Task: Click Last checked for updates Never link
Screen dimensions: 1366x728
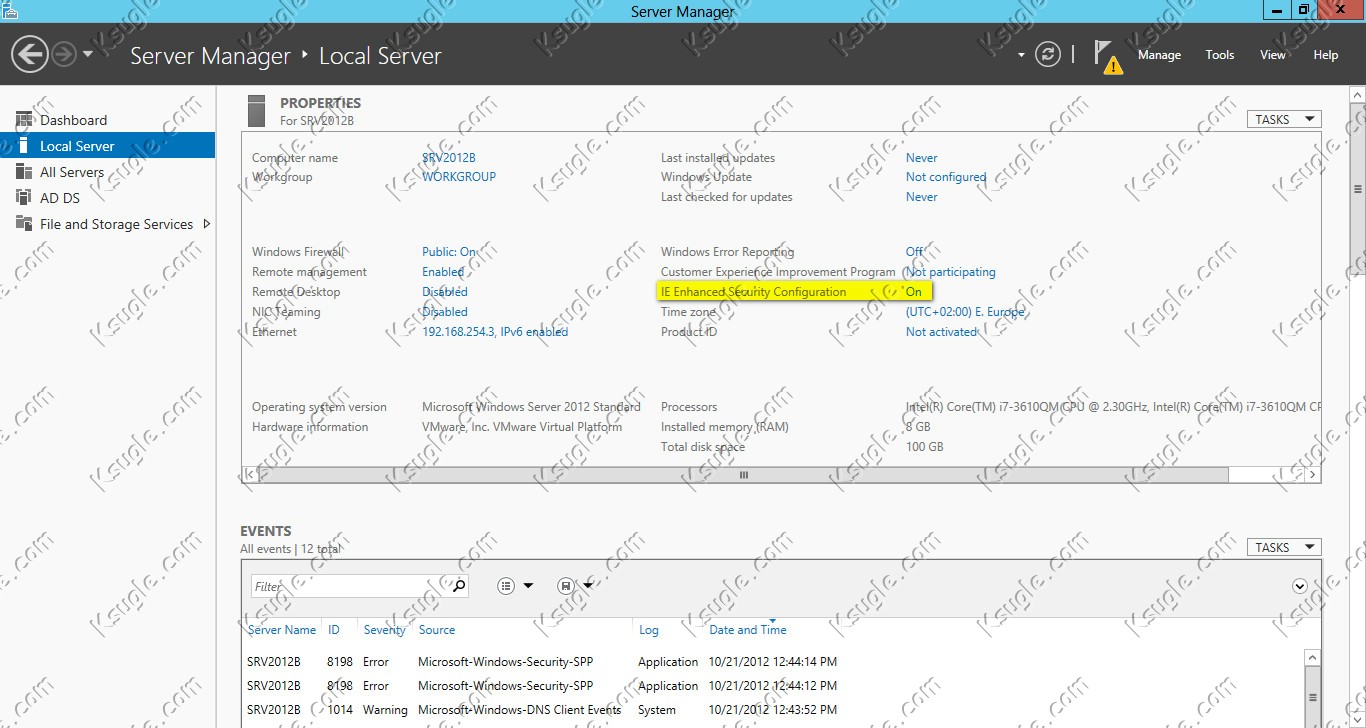Action: coord(922,197)
